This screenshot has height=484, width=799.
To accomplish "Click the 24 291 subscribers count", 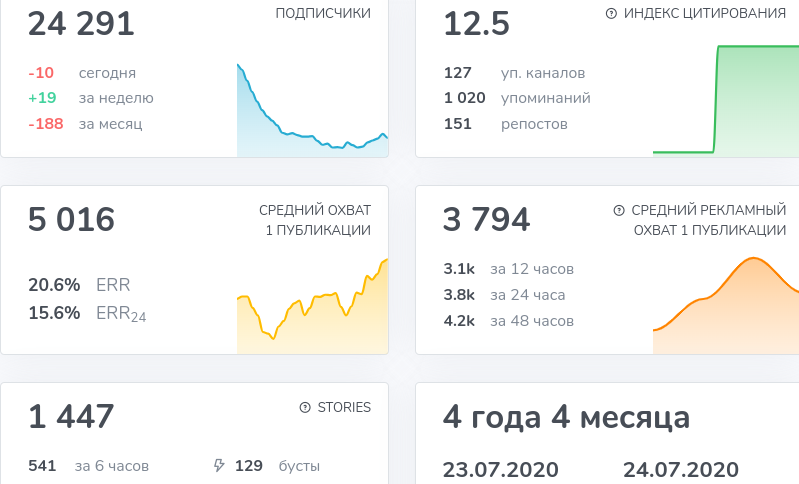I will (x=81, y=24).
